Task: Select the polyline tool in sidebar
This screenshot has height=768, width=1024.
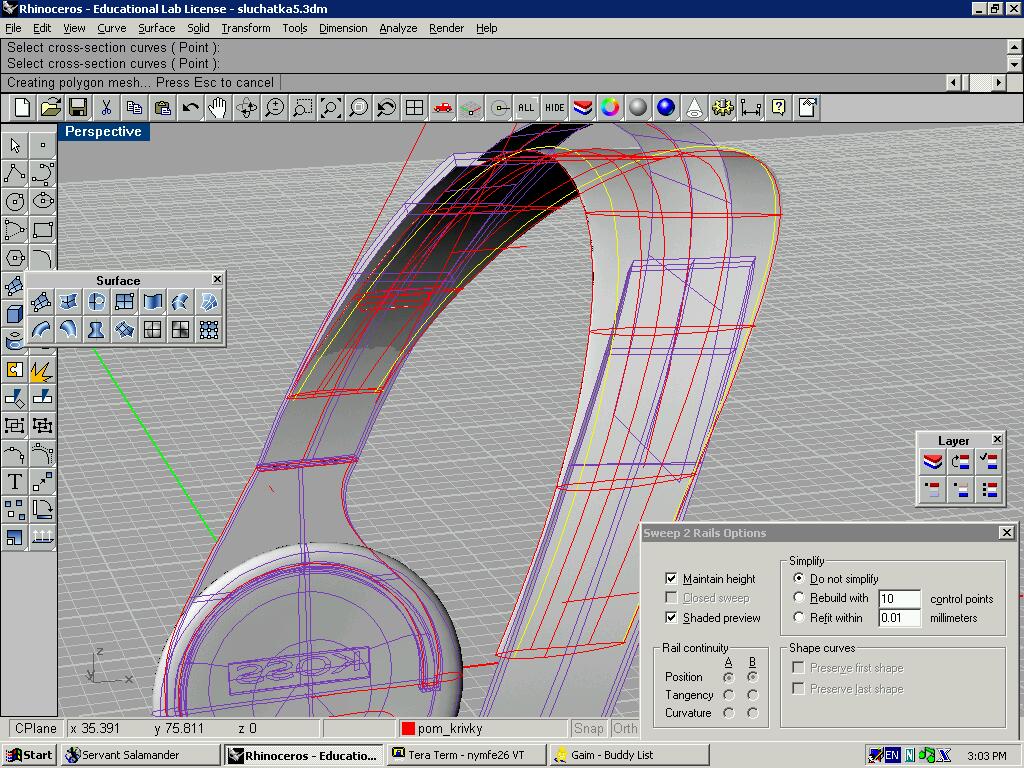Action: pos(15,173)
